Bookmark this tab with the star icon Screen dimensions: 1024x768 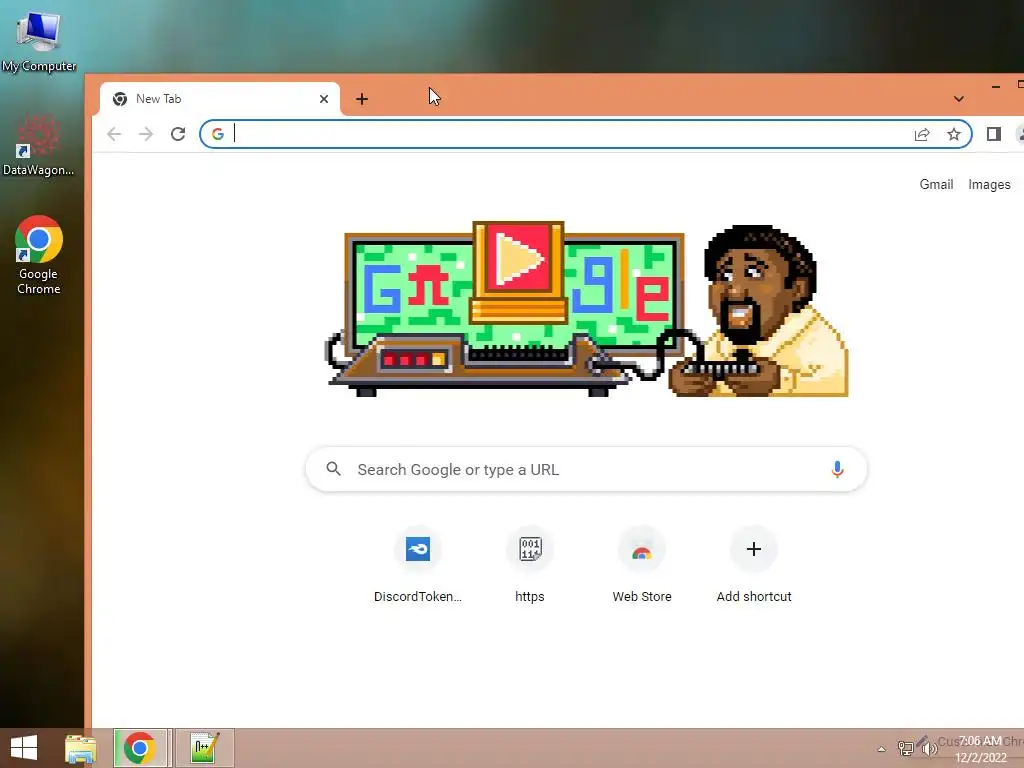pyautogui.click(x=953, y=135)
